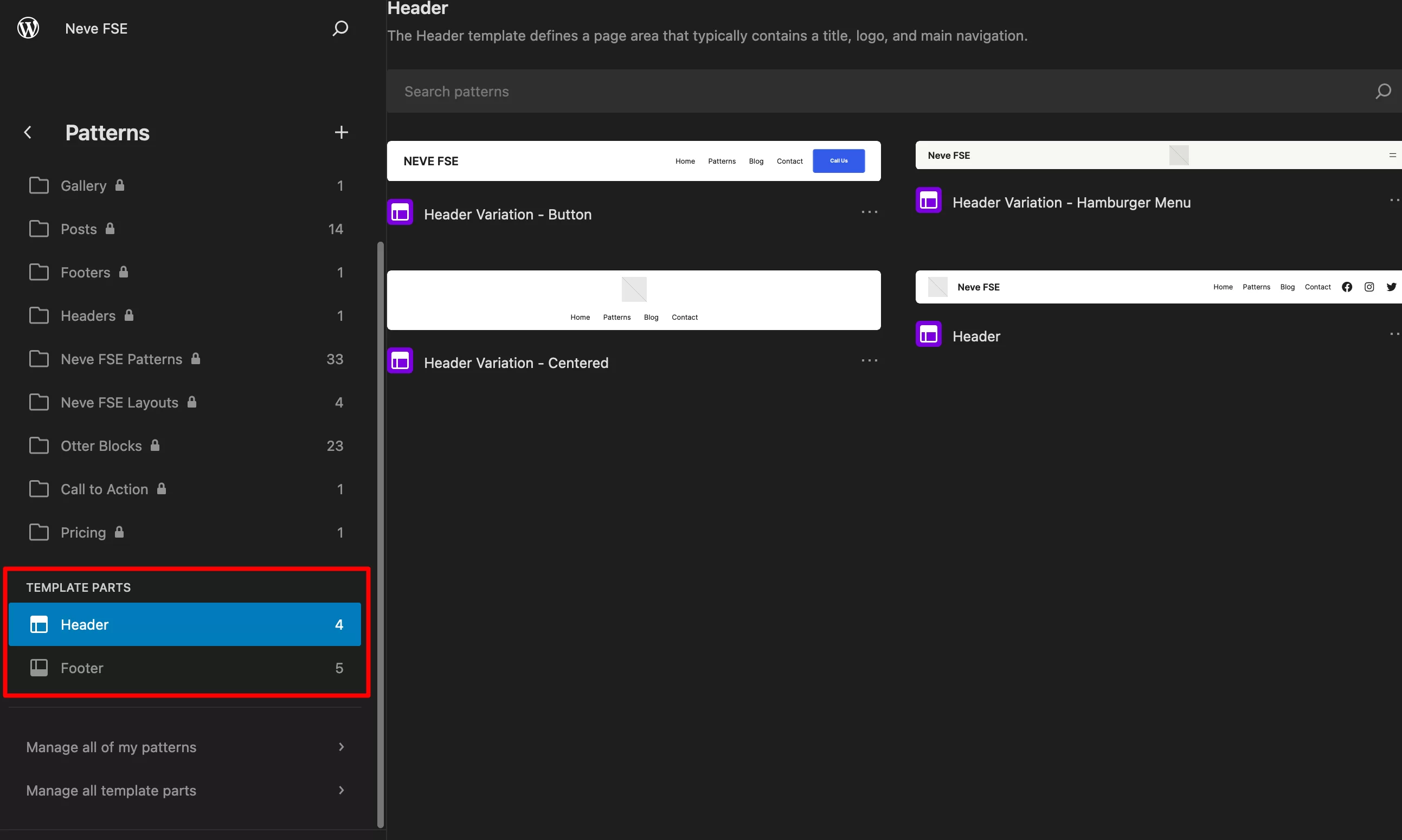This screenshot has height=840, width=1402.
Task: Open actions menu for Header Variation - Centered
Action: pos(869,360)
